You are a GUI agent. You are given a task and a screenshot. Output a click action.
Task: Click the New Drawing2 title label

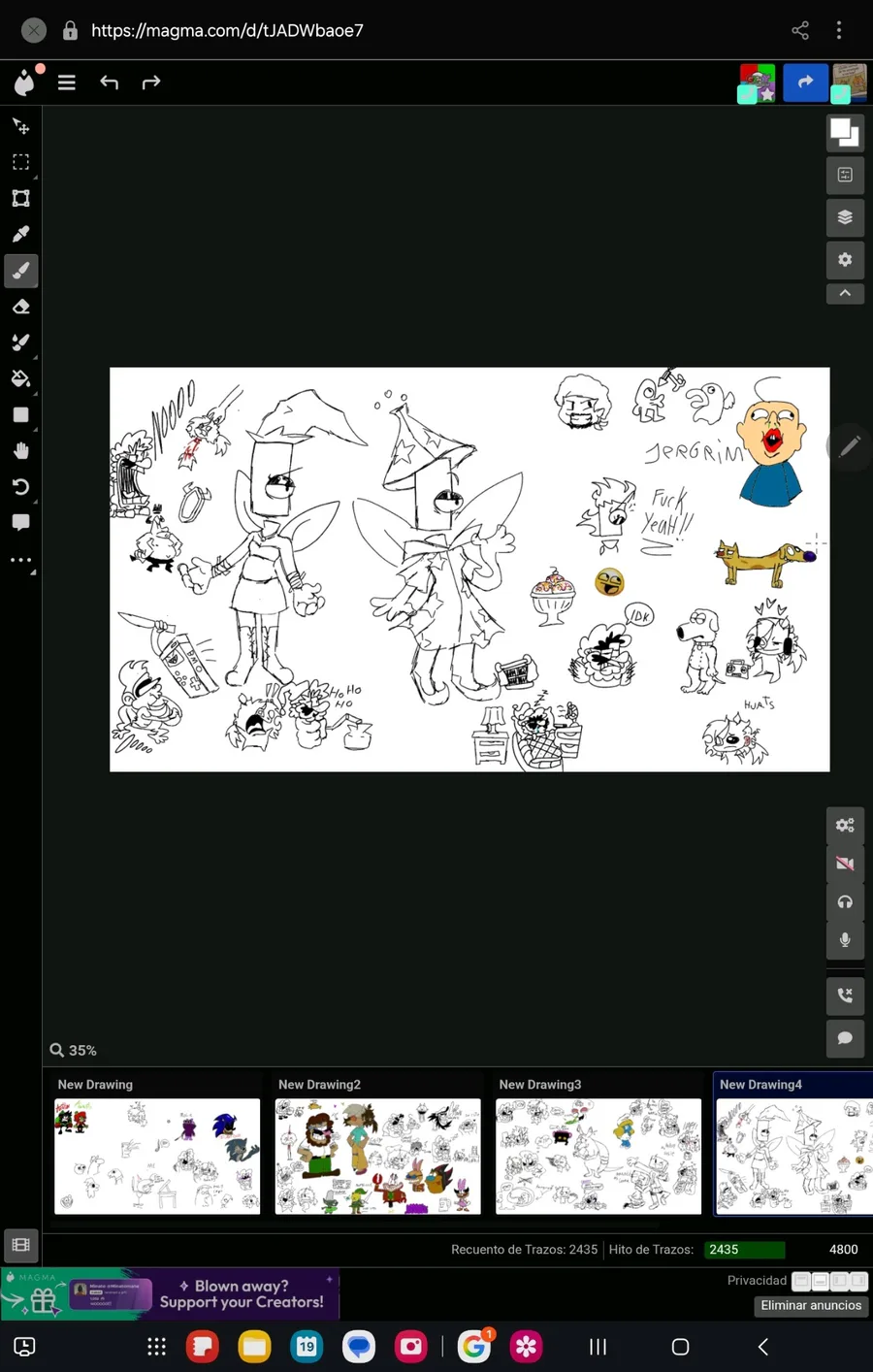(x=319, y=1084)
